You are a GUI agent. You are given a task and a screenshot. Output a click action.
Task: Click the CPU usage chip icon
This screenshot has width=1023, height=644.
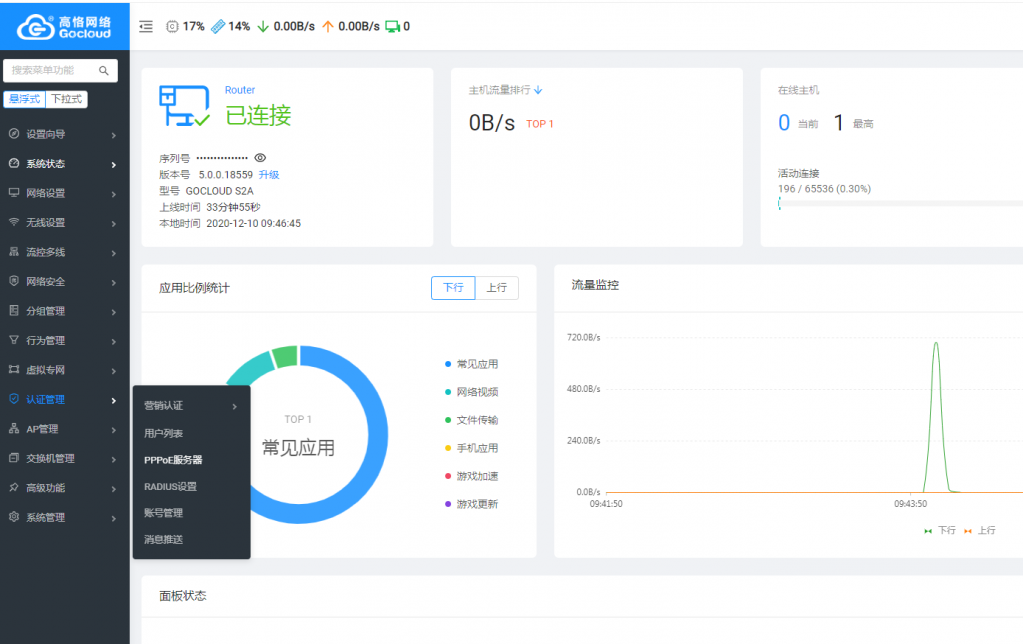172,26
